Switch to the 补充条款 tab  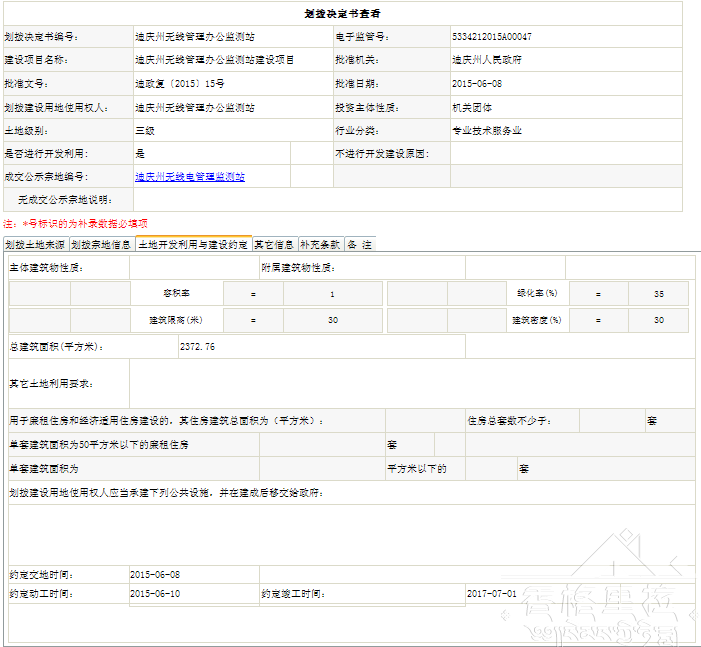[320, 244]
